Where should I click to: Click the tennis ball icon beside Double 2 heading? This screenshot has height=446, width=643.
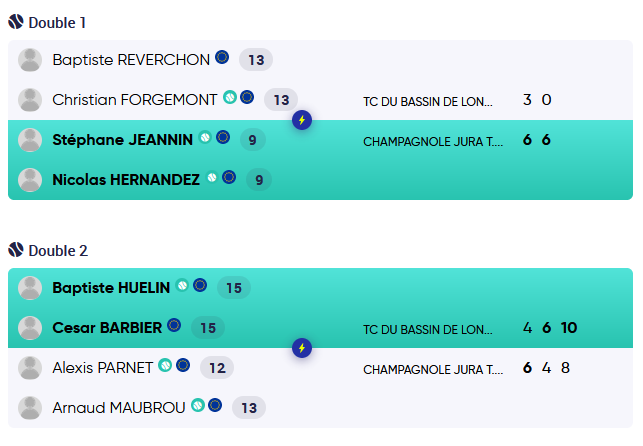tap(15, 249)
